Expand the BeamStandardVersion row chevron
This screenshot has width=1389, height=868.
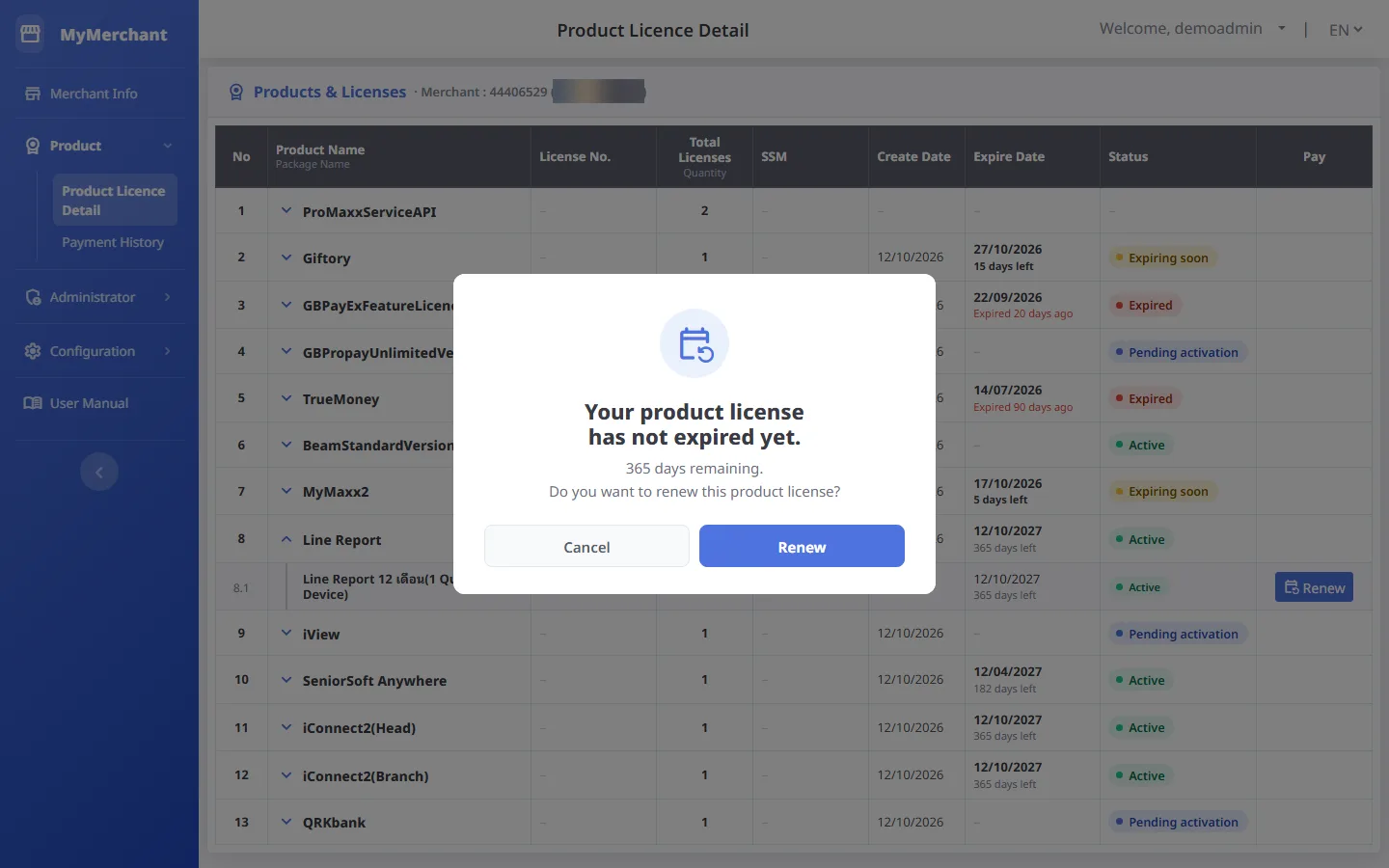(x=286, y=445)
